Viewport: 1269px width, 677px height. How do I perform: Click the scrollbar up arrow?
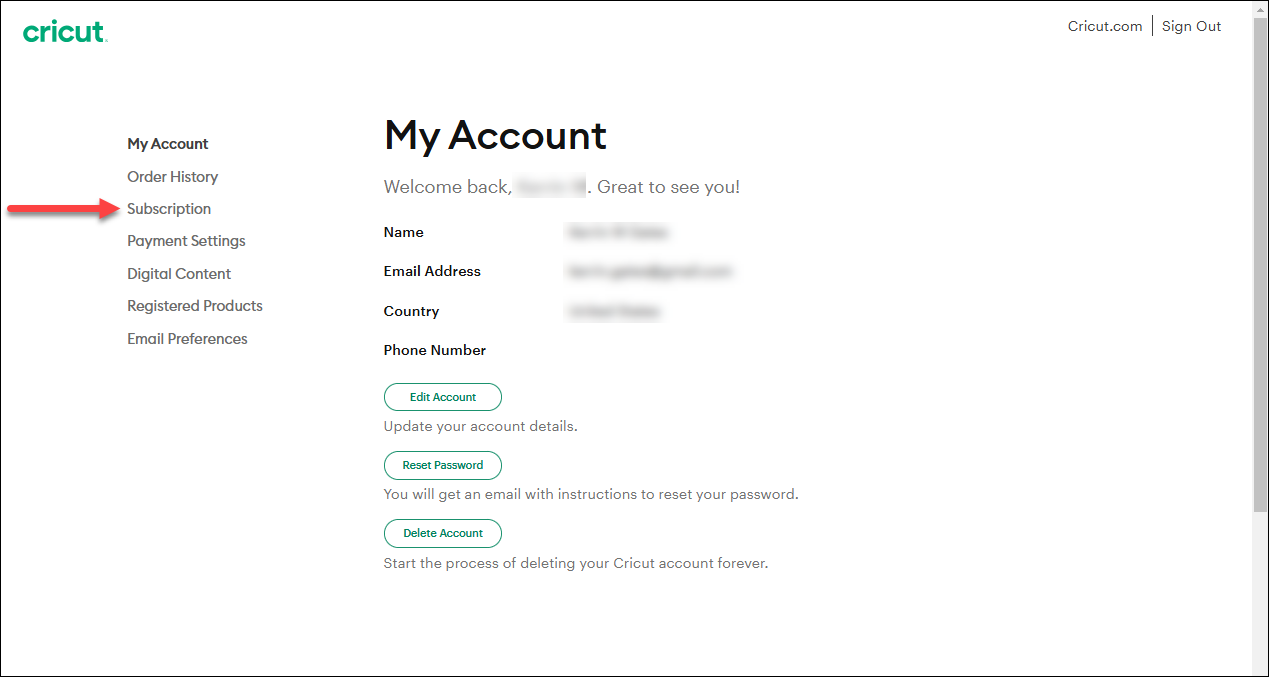1261,9
